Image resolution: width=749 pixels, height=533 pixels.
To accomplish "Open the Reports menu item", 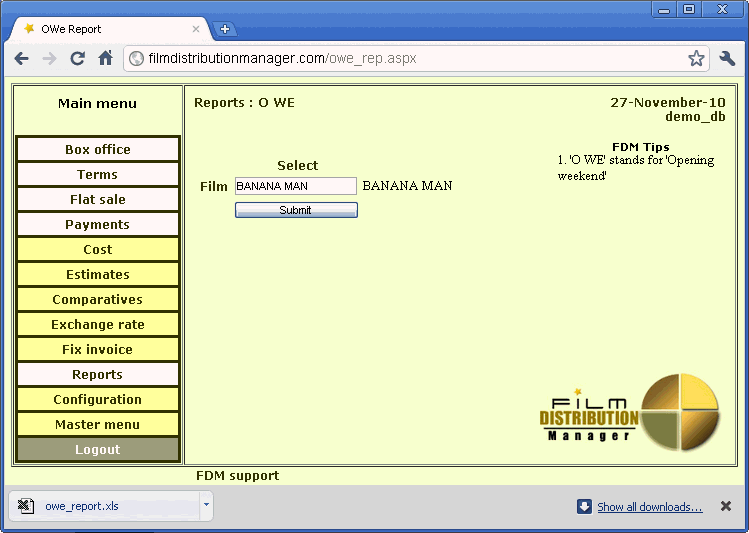I will point(98,374).
